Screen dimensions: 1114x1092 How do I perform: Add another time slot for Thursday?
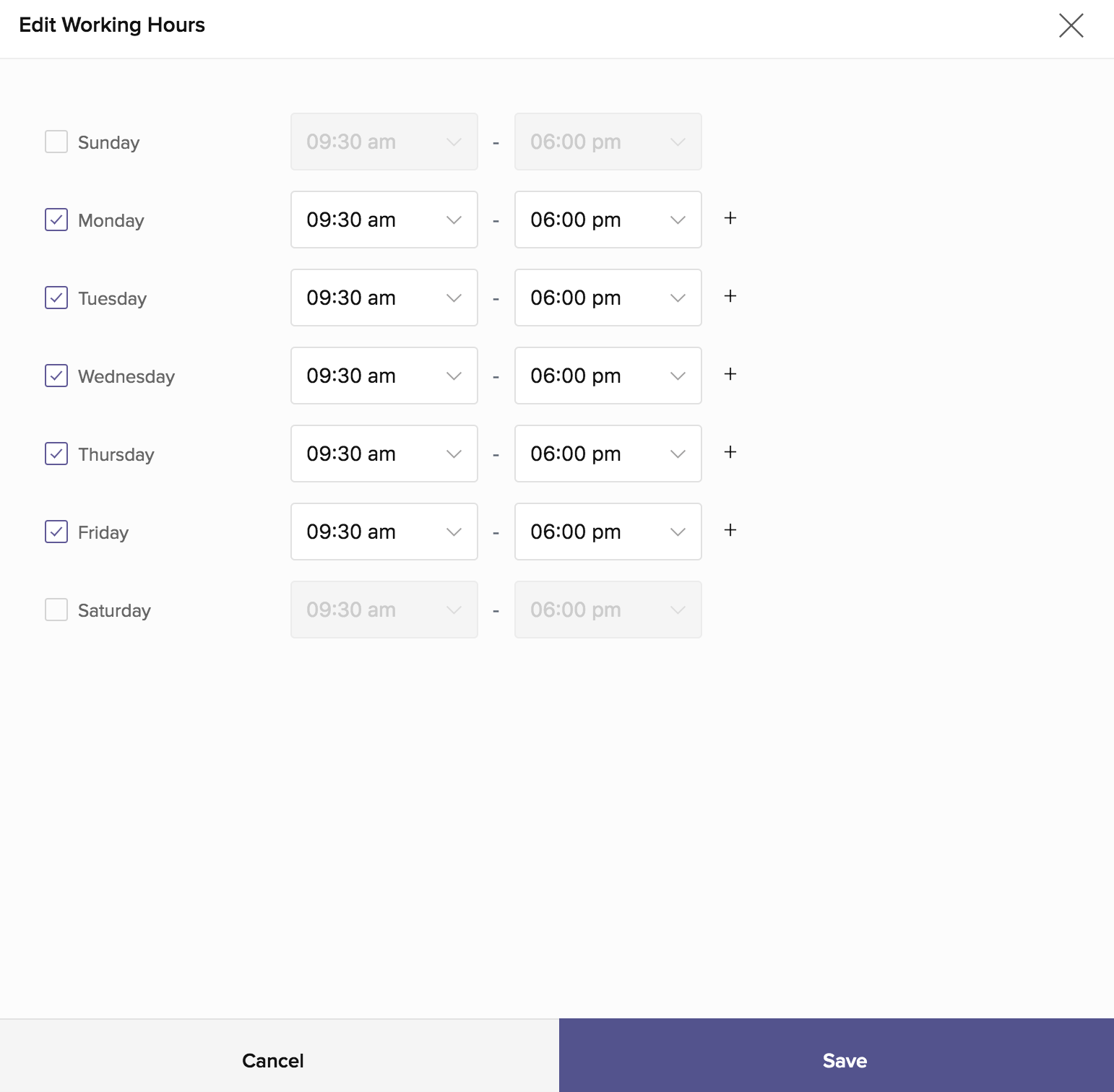point(730,452)
